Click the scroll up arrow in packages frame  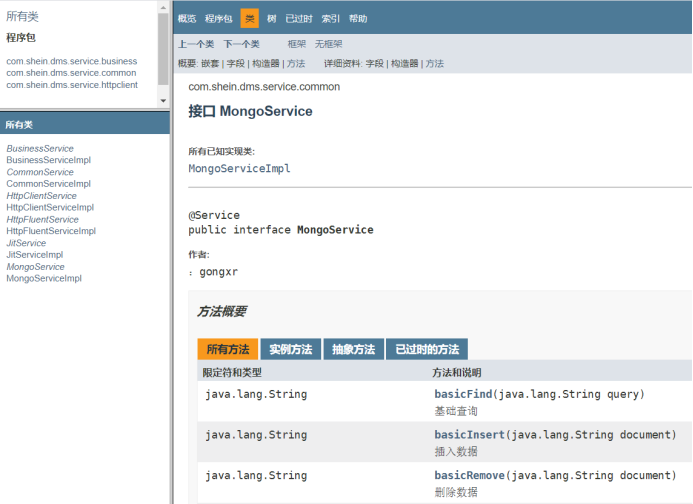[164, 7]
